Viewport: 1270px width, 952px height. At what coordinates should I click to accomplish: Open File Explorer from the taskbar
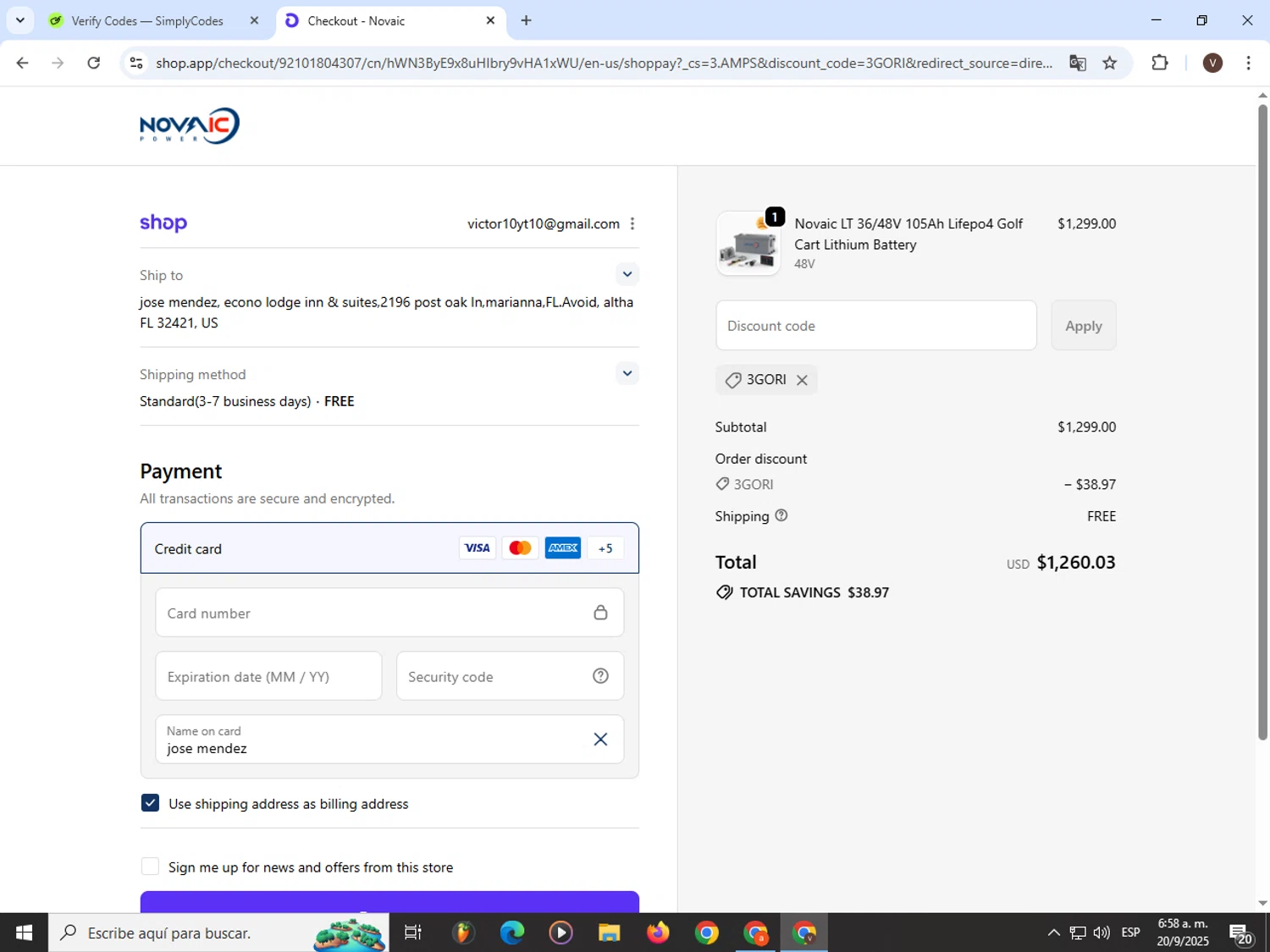(610, 933)
